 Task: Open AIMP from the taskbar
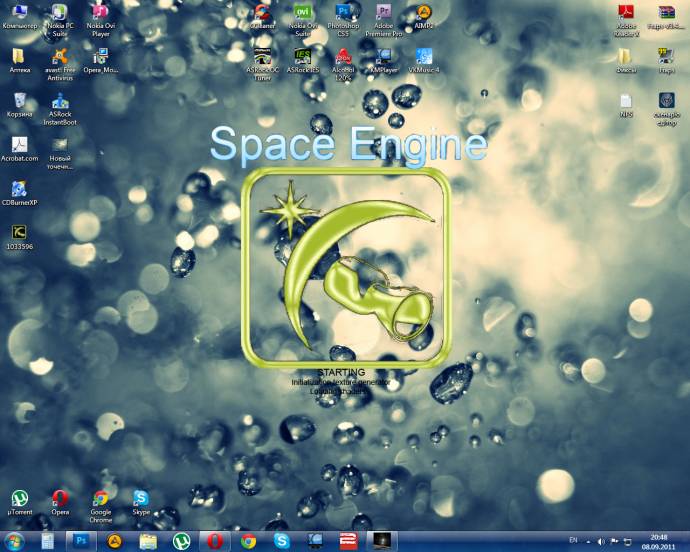pyautogui.click(x=114, y=541)
